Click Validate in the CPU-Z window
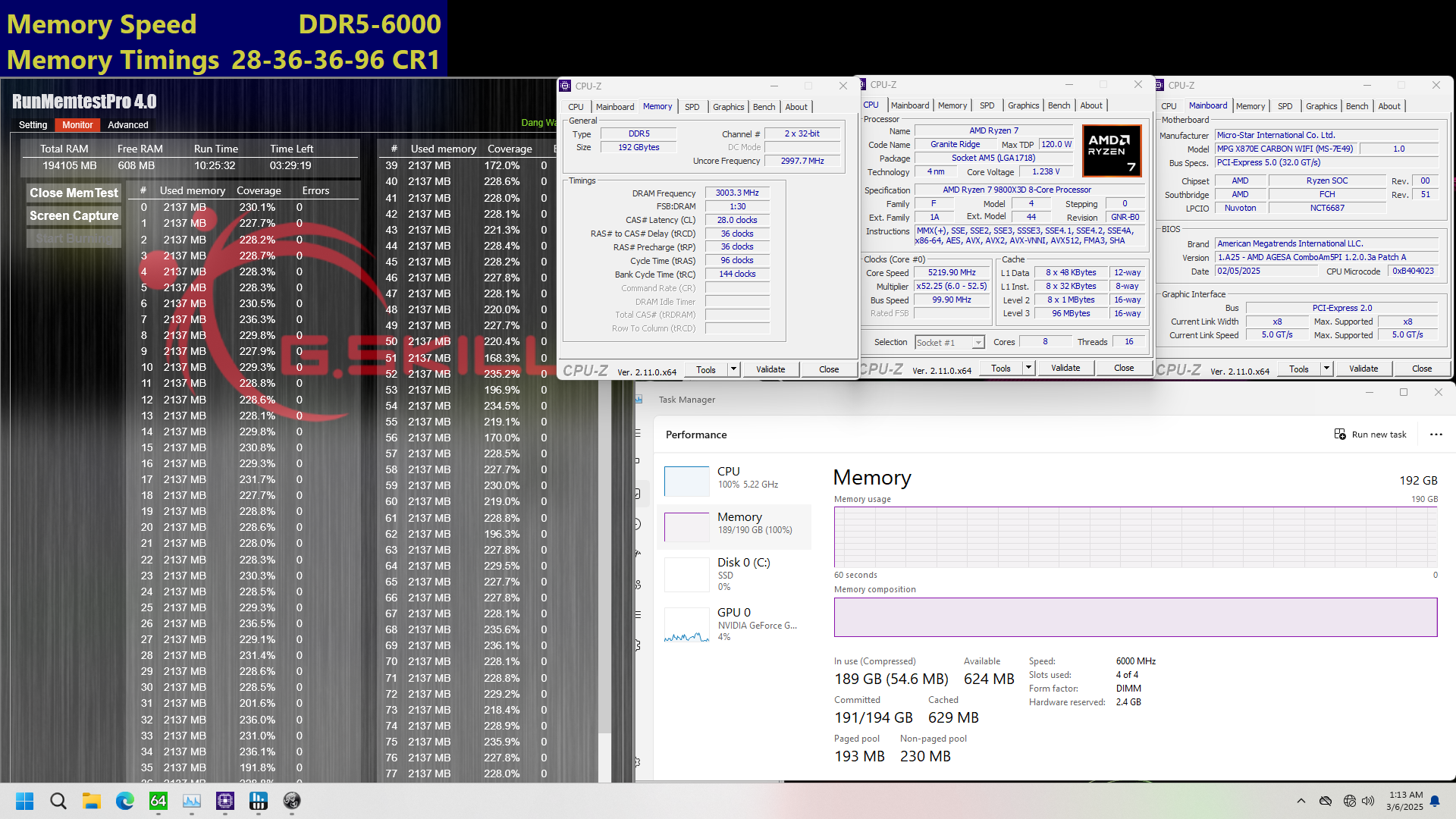The image size is (1456, 819). pos(770,369)
